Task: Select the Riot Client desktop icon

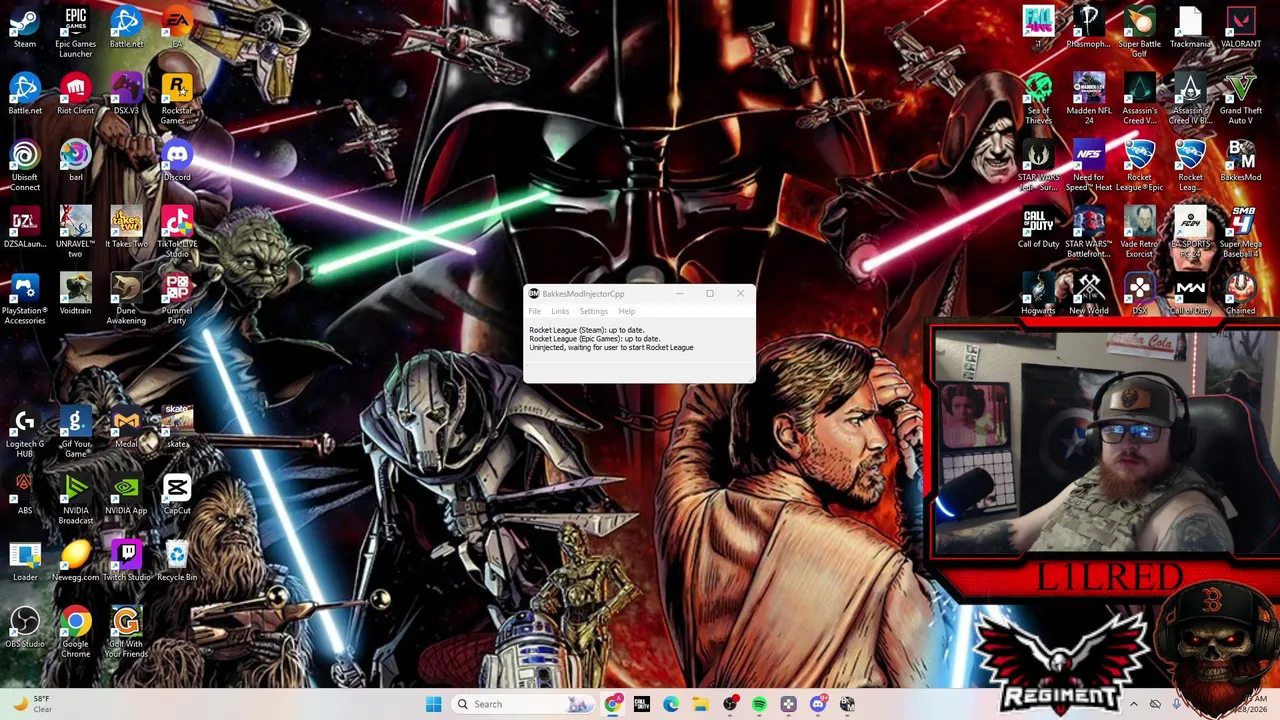Action: coord(75,94)
